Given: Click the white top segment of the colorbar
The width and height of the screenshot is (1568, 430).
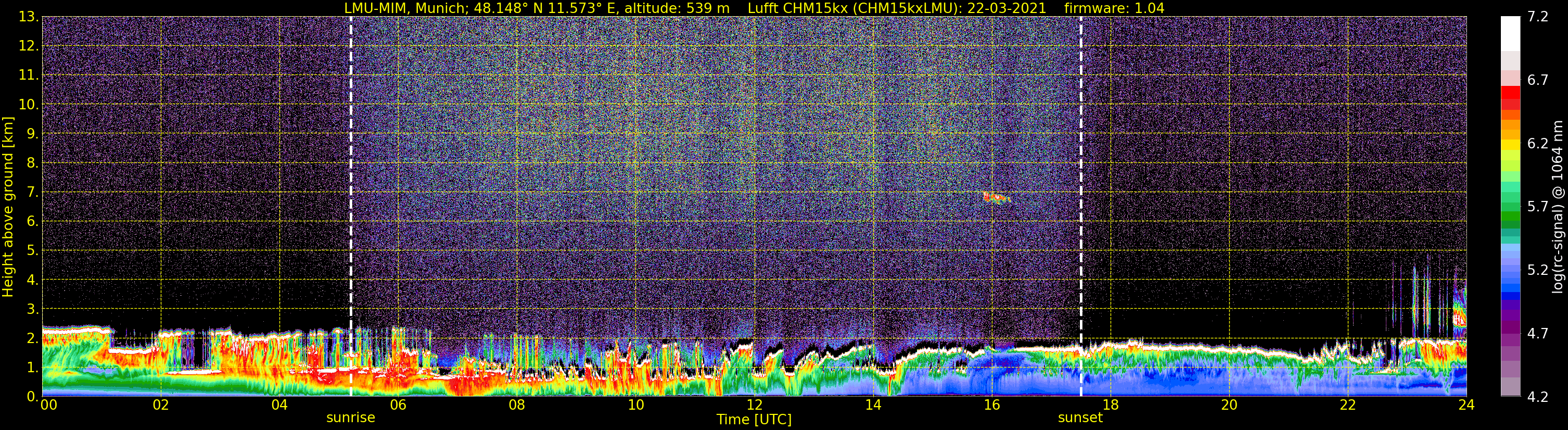Looking at the screenshot, I should 1511,33.
